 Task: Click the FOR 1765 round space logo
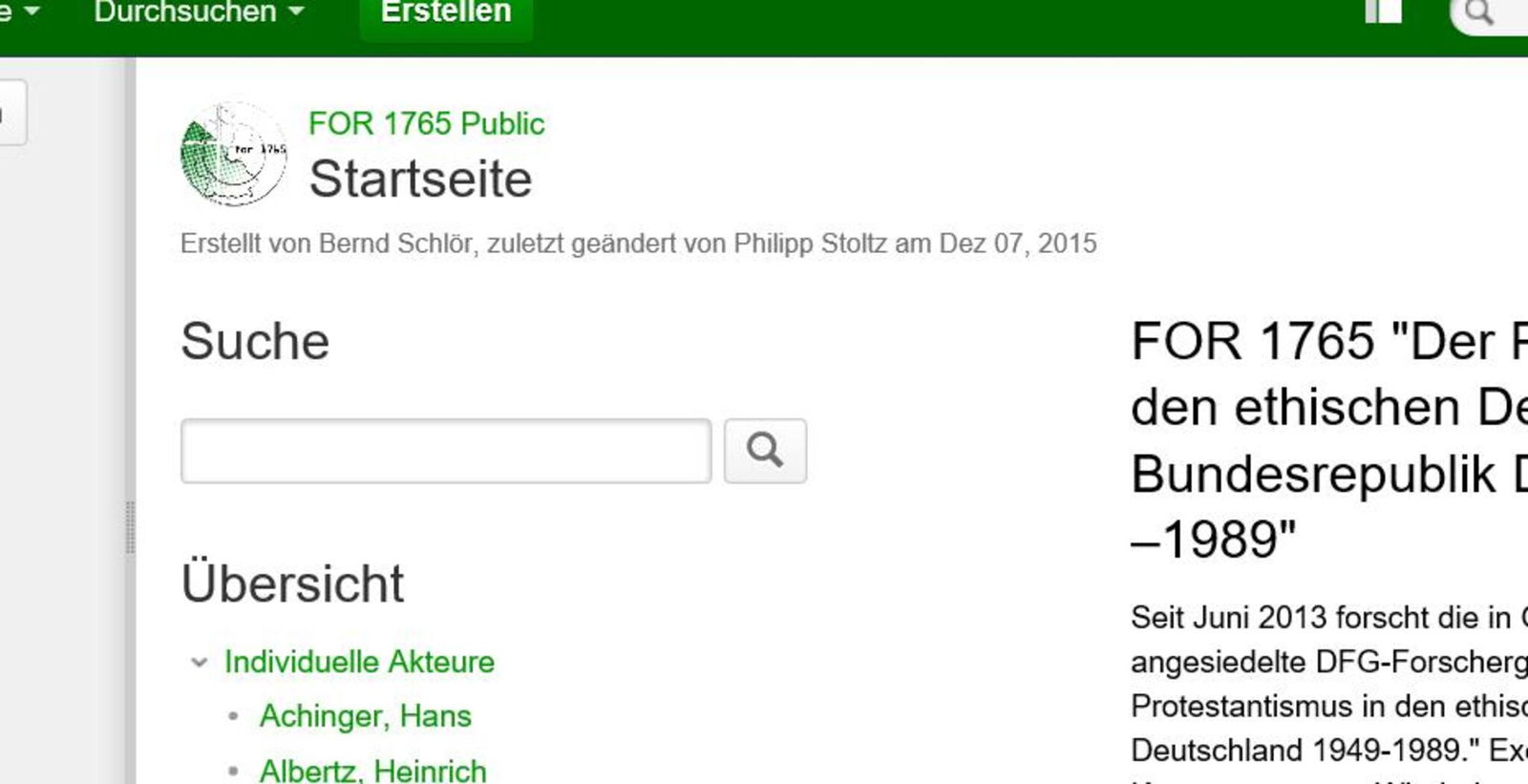point(233,154)
